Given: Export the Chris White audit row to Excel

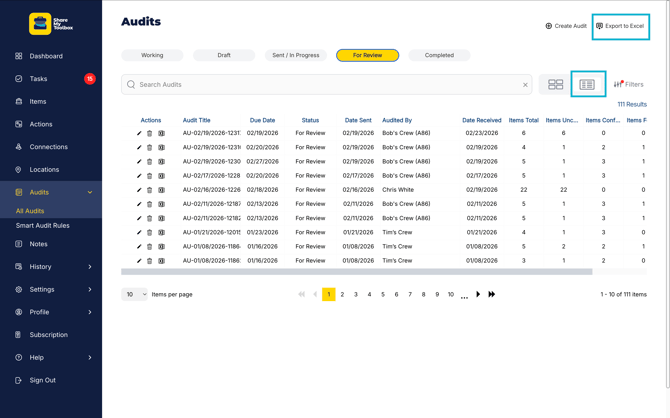Looking at the screenshot, I should pos(161,190).
